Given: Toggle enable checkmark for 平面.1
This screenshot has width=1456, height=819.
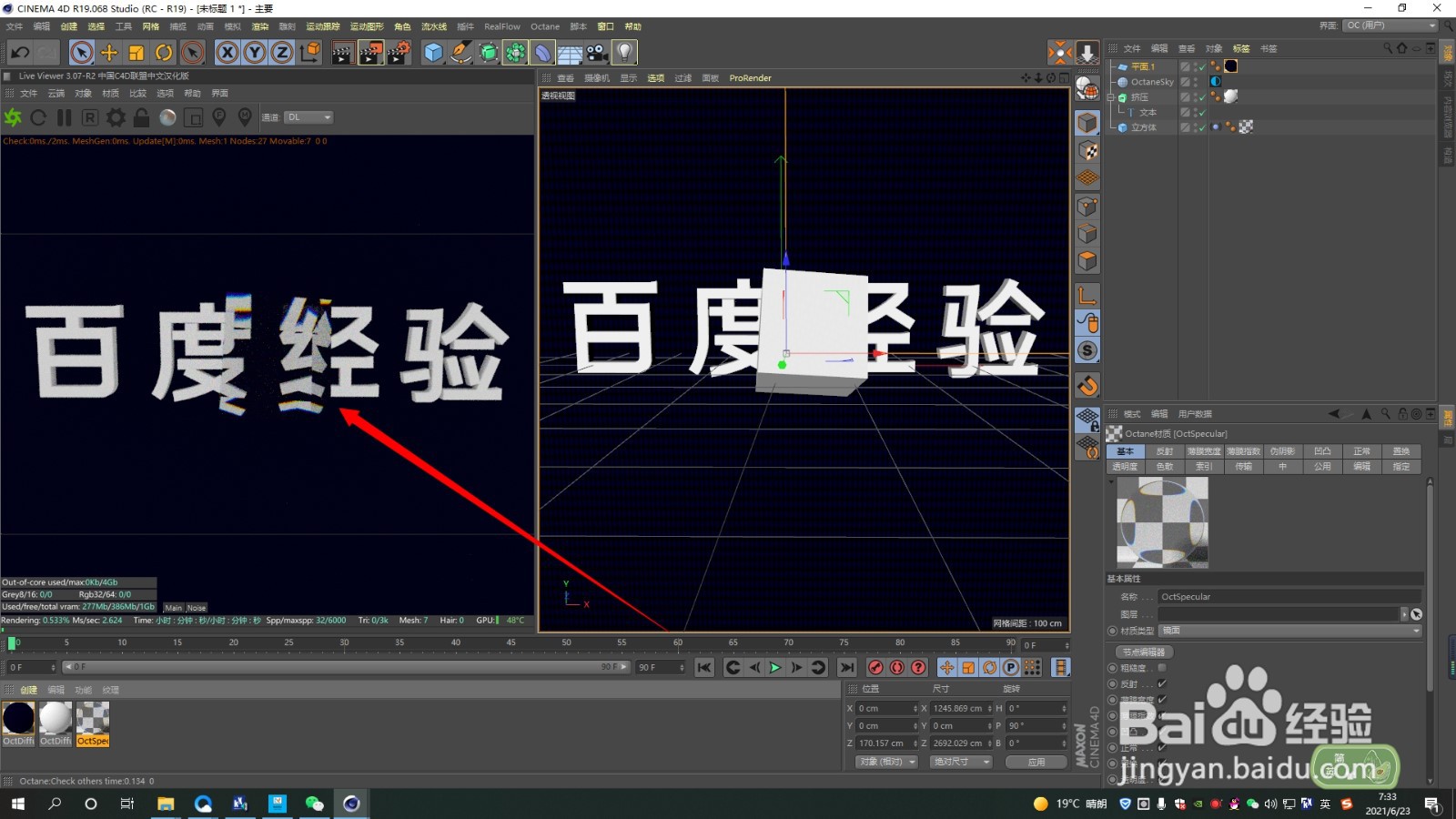Looking at the screenshot, I should pos(1201,66).
